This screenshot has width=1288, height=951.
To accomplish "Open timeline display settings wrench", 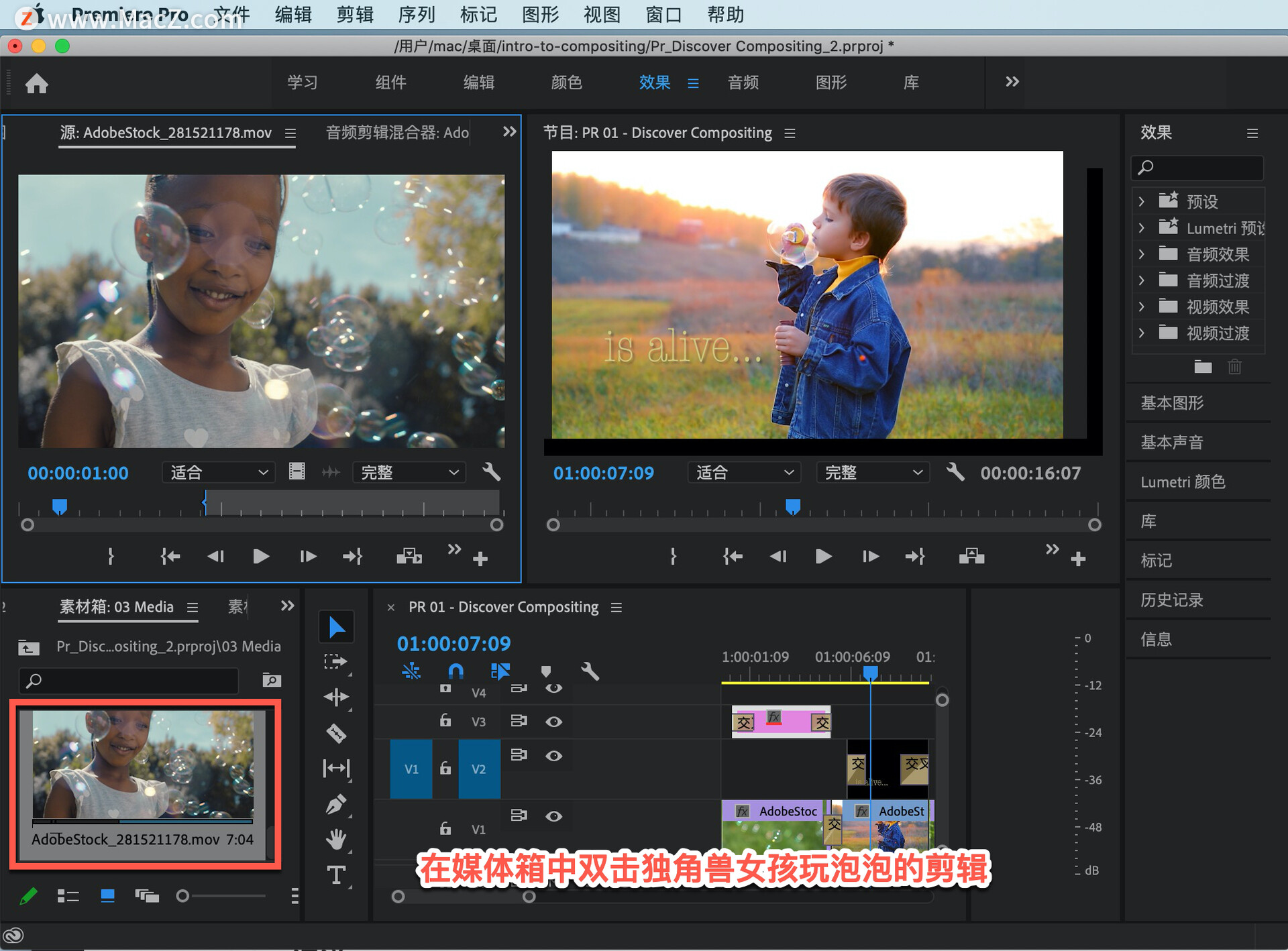I will [590, 671].
